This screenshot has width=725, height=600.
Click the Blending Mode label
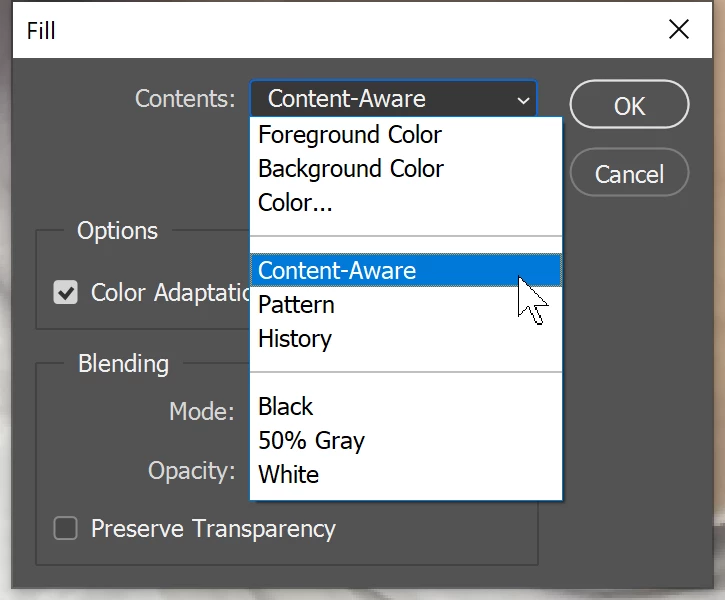click(201, 411)
